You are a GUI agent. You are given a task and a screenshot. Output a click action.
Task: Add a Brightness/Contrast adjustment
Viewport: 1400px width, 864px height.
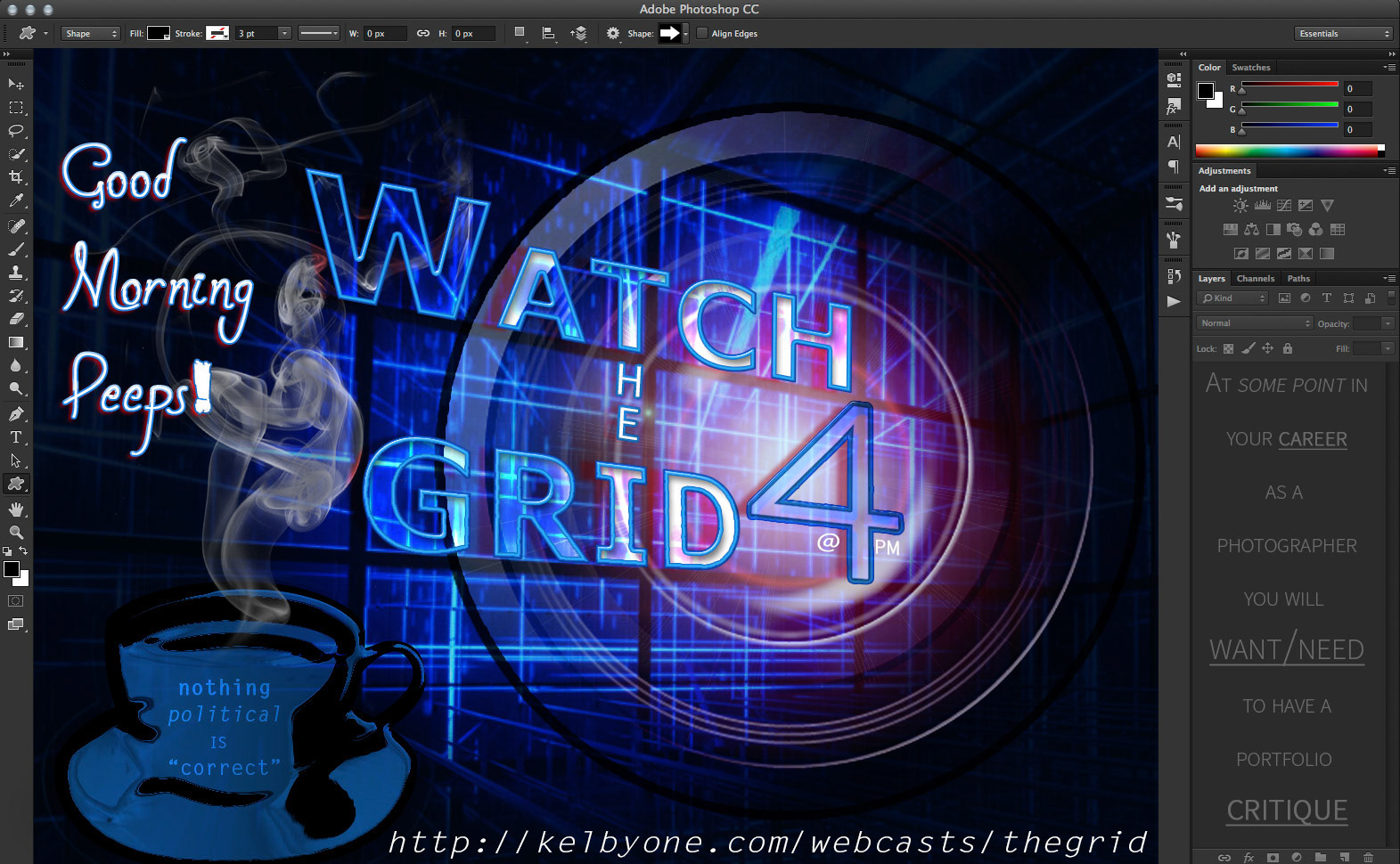pyautogui.click(x=1240, y=206)
